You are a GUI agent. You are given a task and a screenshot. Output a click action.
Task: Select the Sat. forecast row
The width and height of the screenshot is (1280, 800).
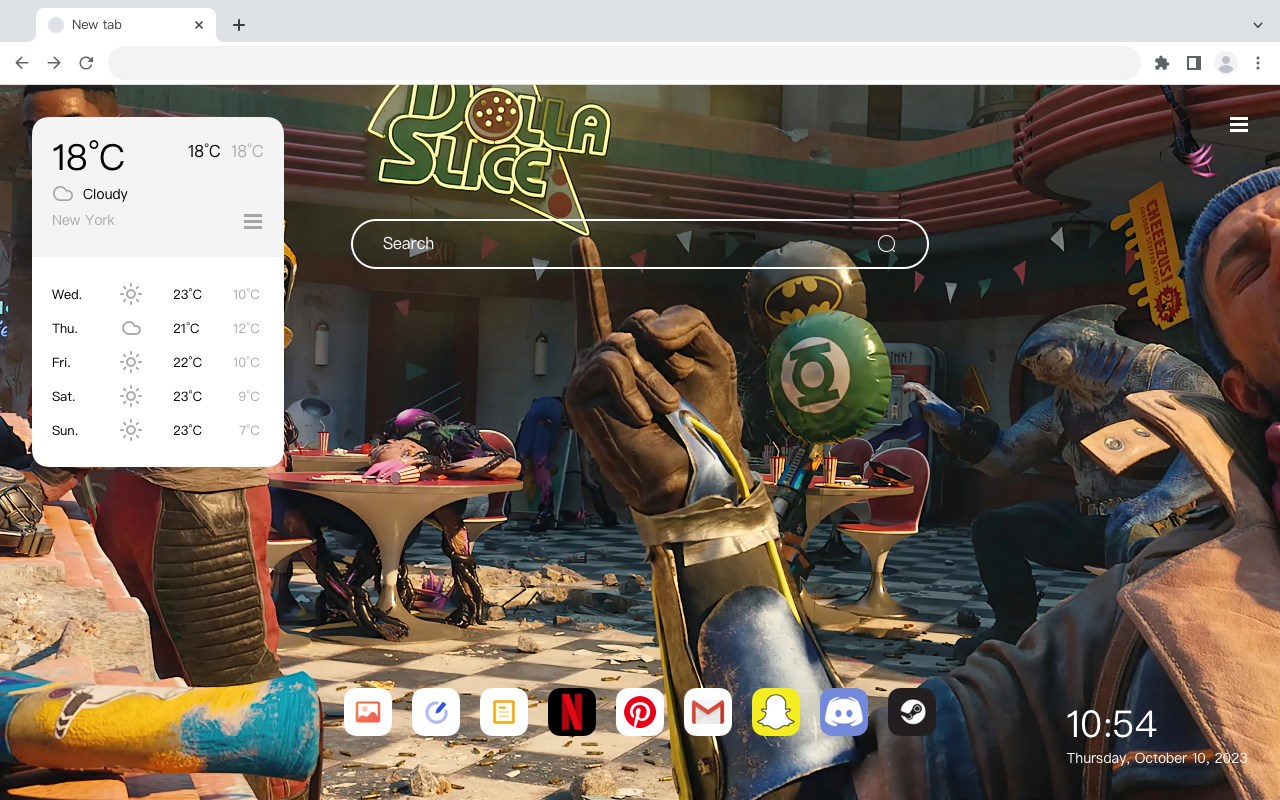tap(158, 396)
